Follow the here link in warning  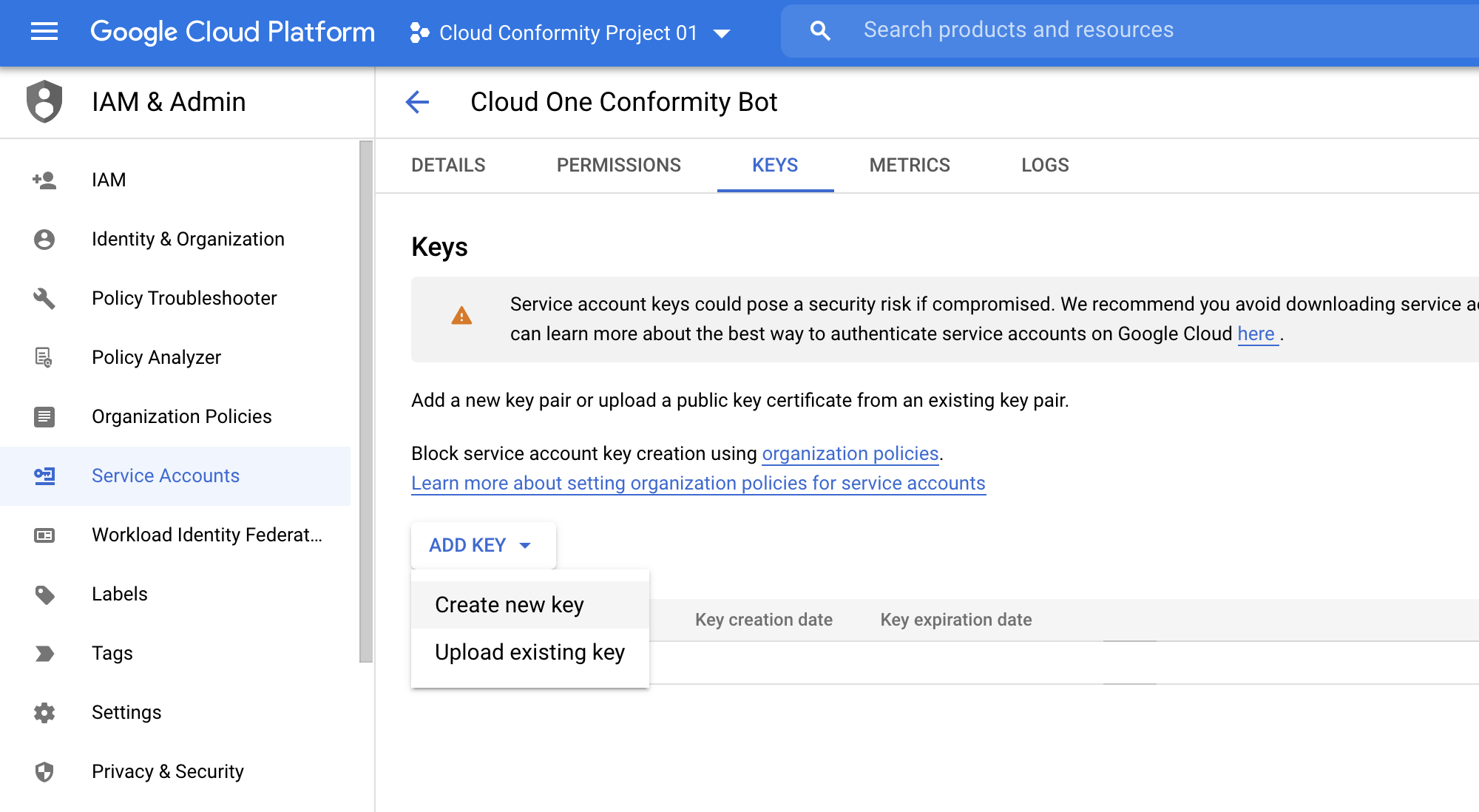[x=1256, y=334]
